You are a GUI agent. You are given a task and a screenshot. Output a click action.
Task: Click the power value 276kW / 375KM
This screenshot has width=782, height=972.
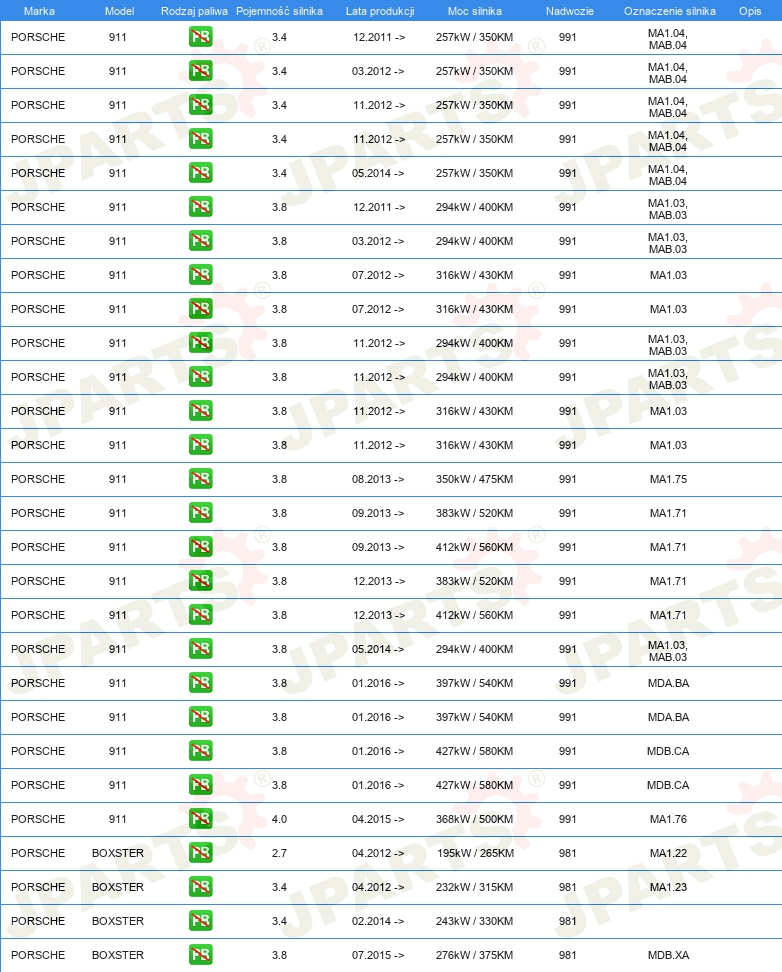click(x=474, y=955)
